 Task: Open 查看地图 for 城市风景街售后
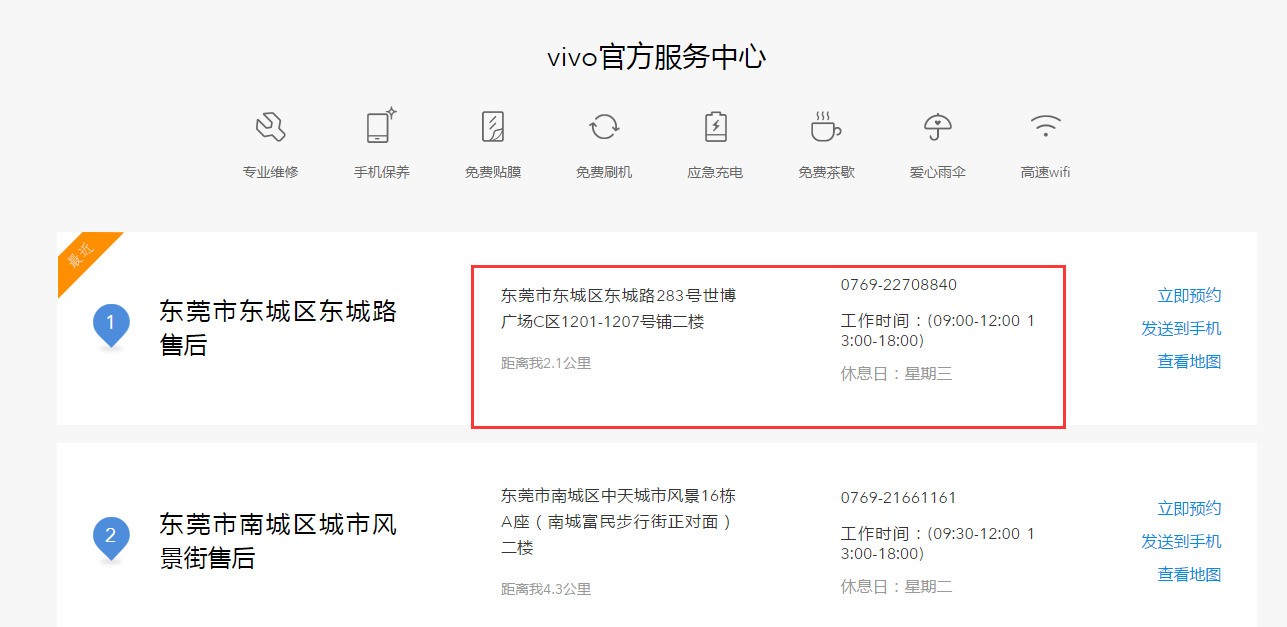click(x=1189, y=574)
